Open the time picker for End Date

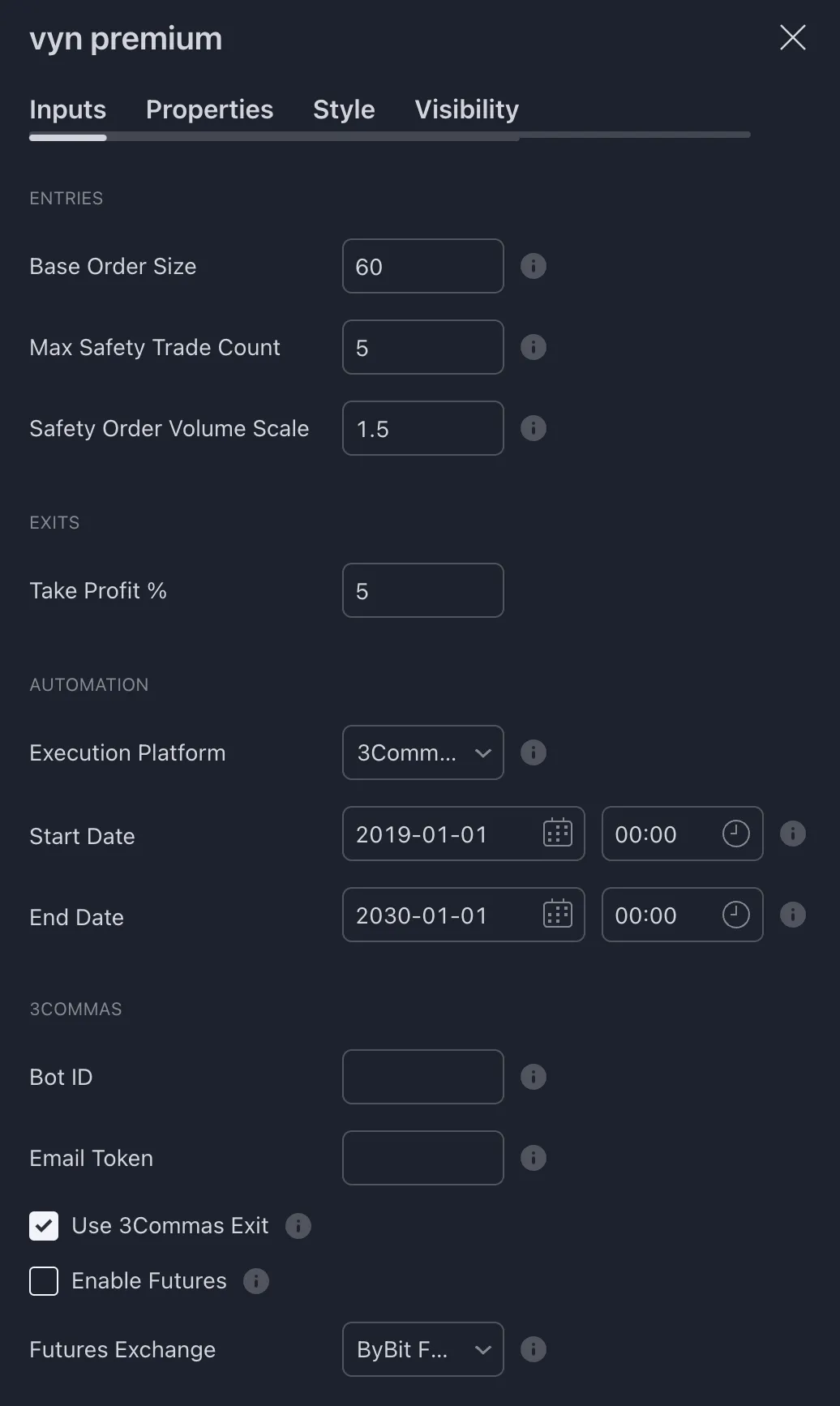pyautogui.click(x=735, y=915)
